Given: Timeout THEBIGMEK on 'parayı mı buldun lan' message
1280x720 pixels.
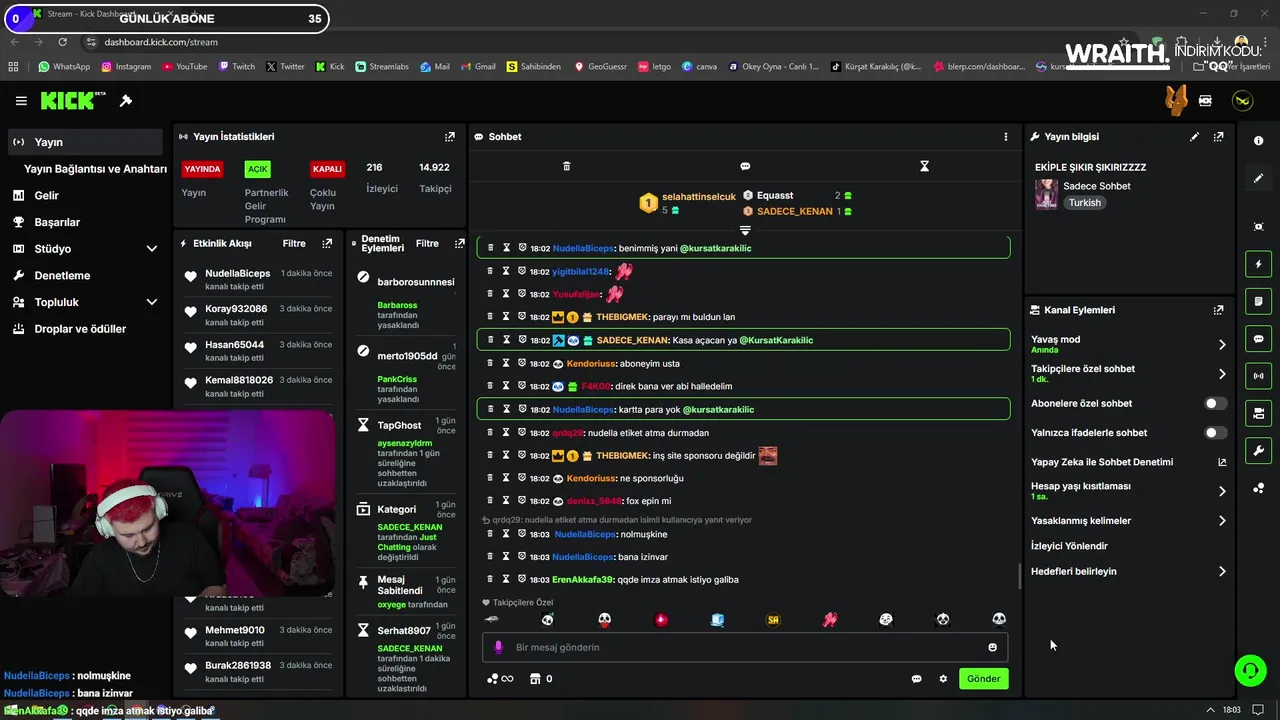Looking at the screenshot, I should click(507, 317).
